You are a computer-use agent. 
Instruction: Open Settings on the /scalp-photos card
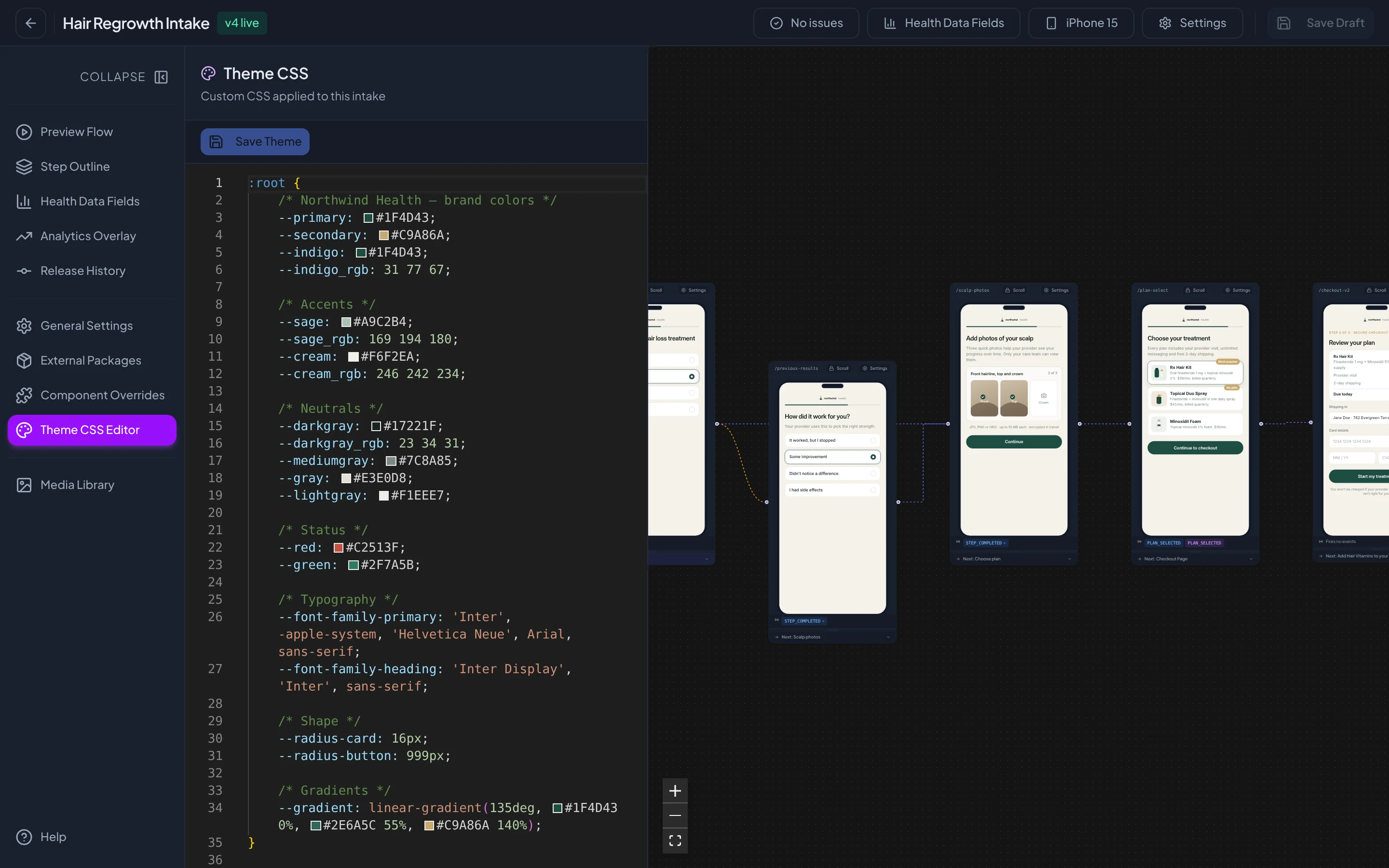1056,290
